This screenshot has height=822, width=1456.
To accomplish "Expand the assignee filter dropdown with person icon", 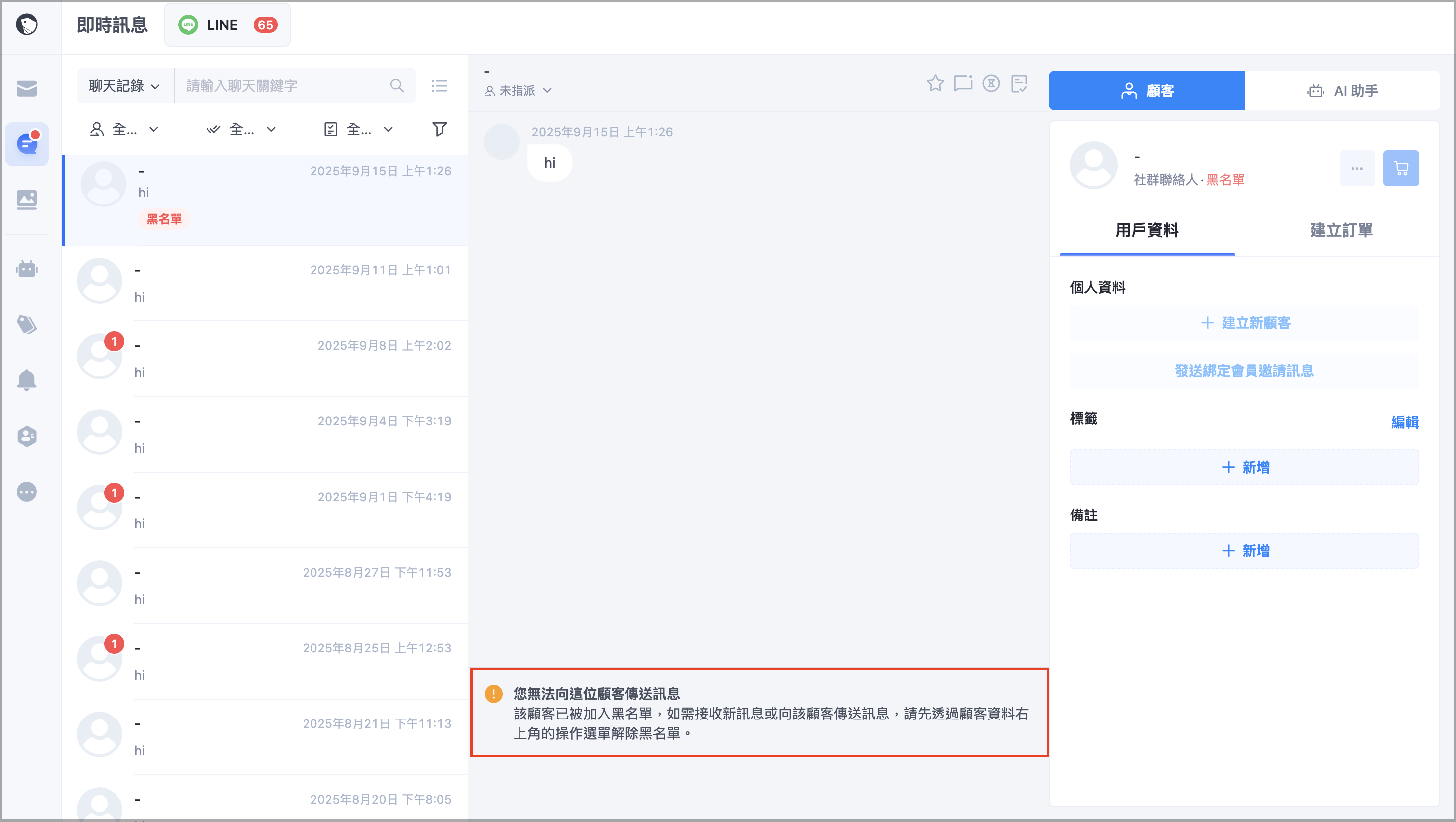I will 124,129.
